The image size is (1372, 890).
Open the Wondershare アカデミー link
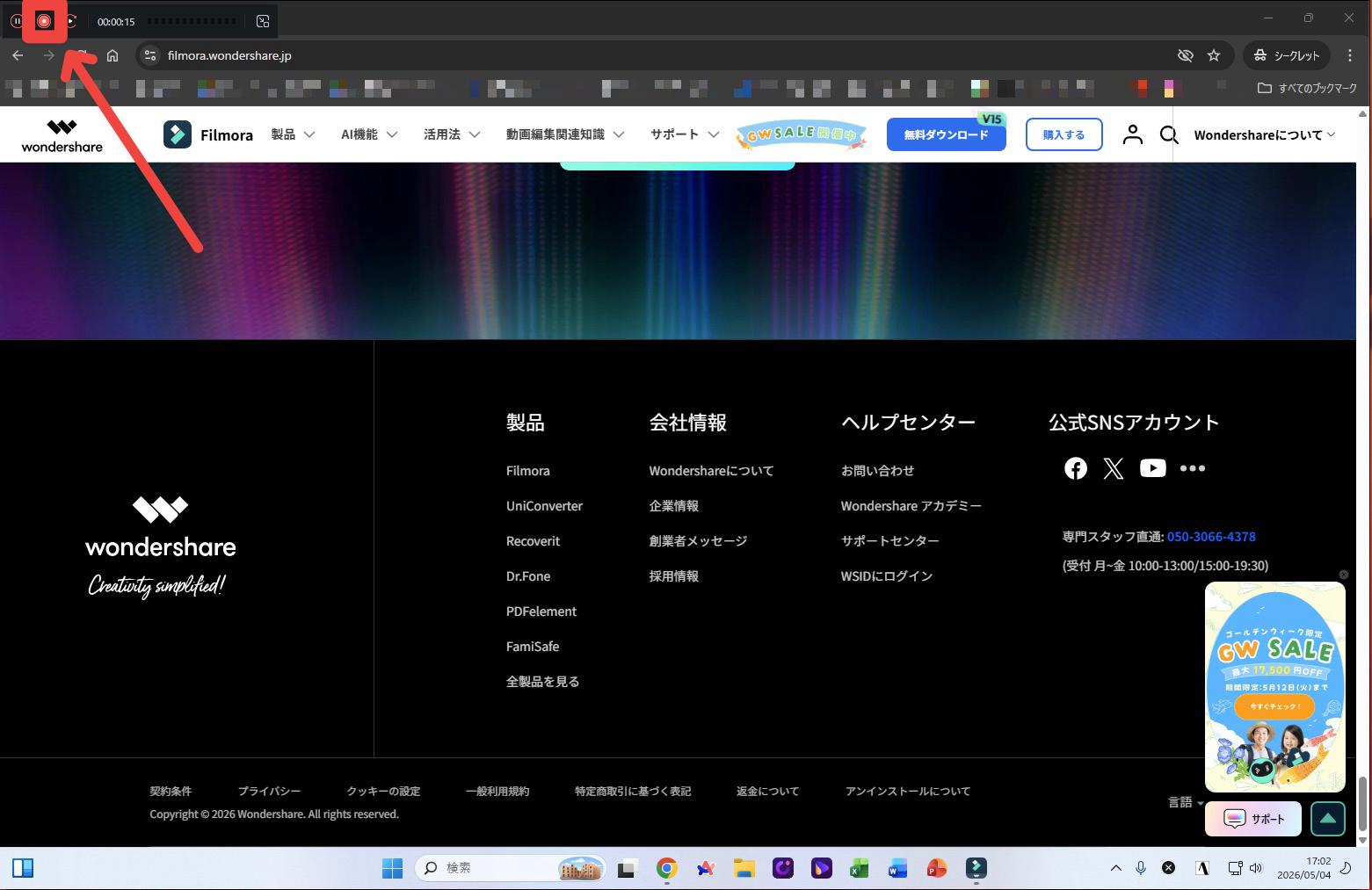[911, 506]
